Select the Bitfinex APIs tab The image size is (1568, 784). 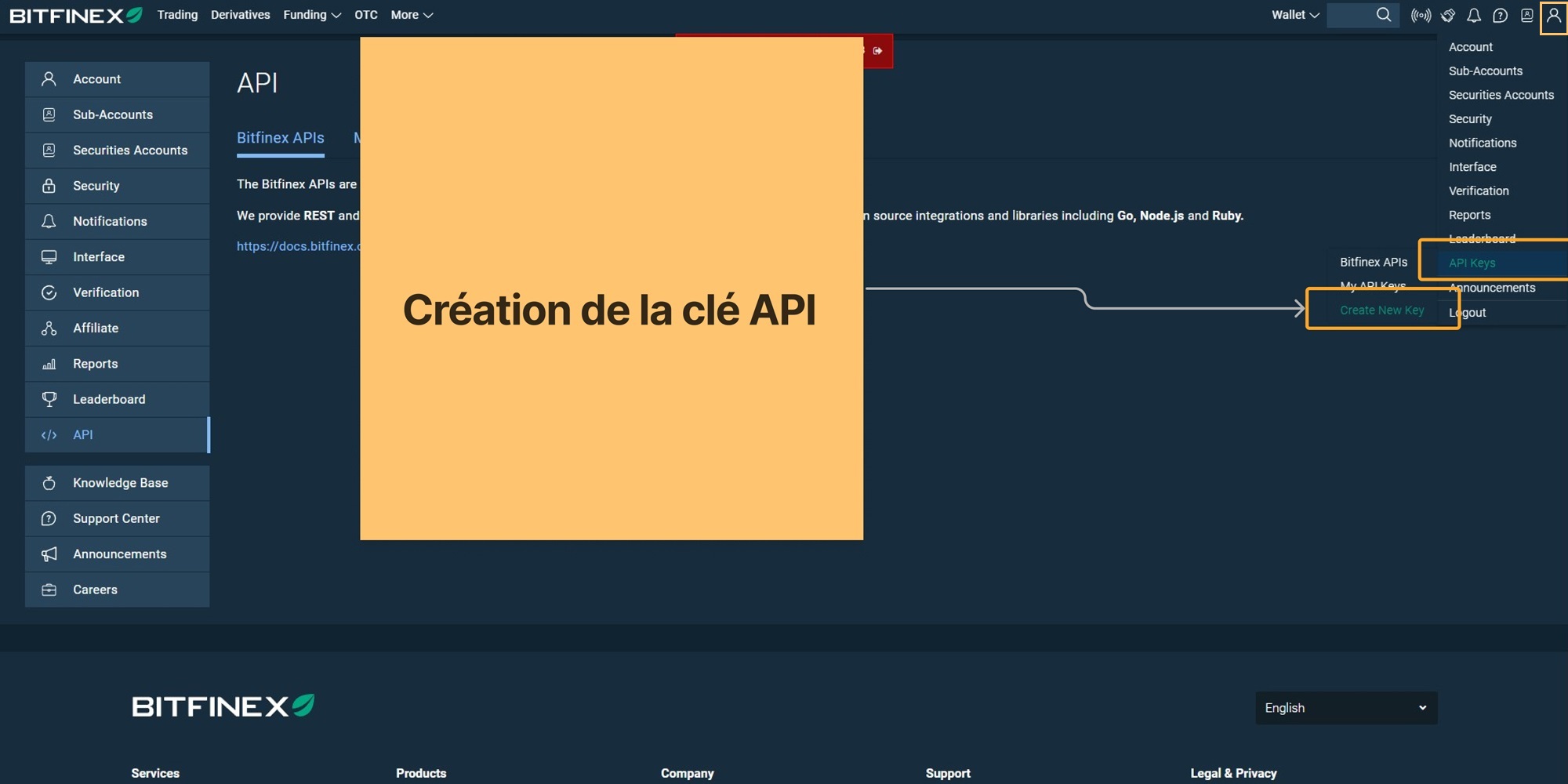click(281, 138)
